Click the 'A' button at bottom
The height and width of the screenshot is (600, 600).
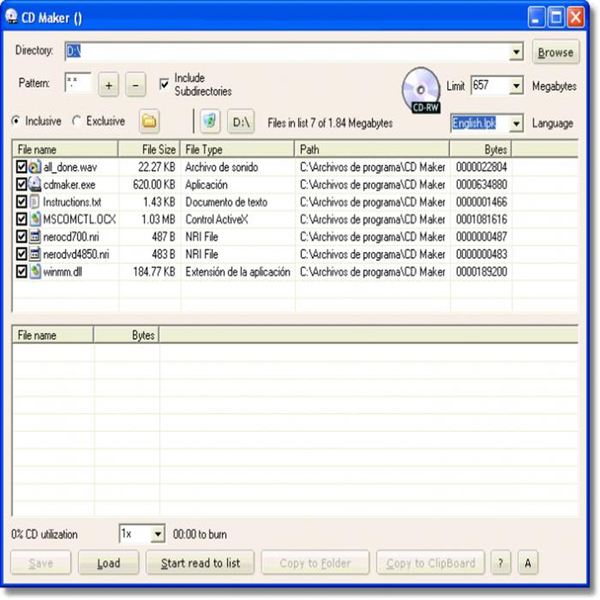[528, 562]
